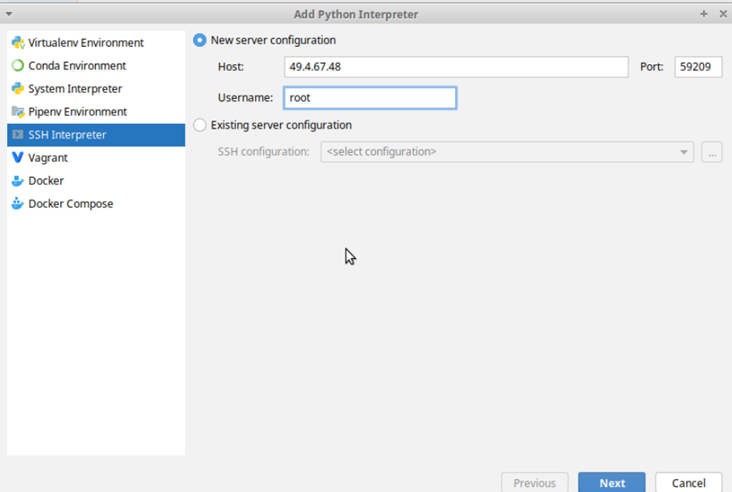732x492 pixels.
Task: Click the Virtualenv Environment python icon
Action: pyautogui.click(x=18, y=42)
